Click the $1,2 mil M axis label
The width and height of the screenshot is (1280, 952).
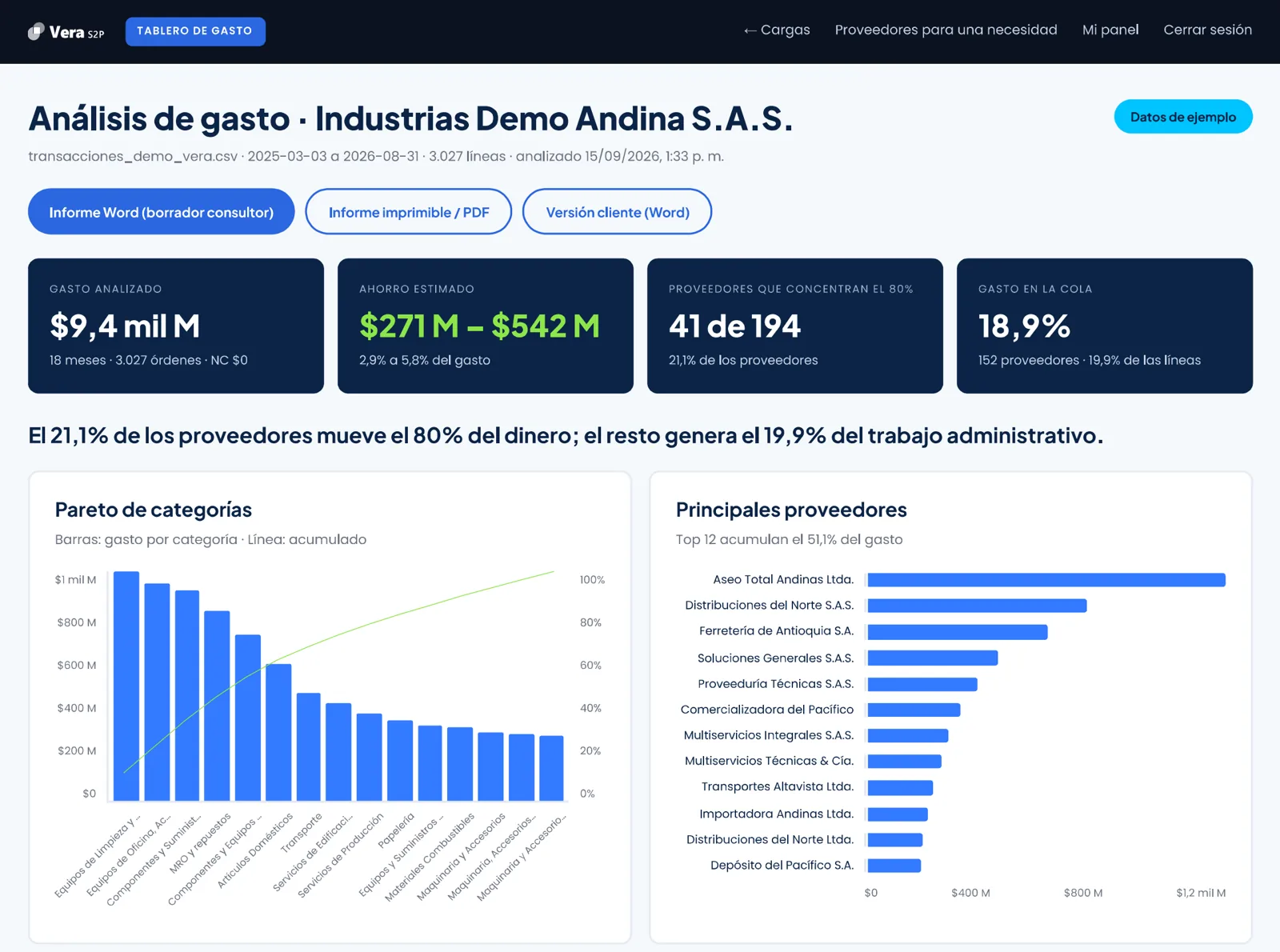pos(1201,893)
